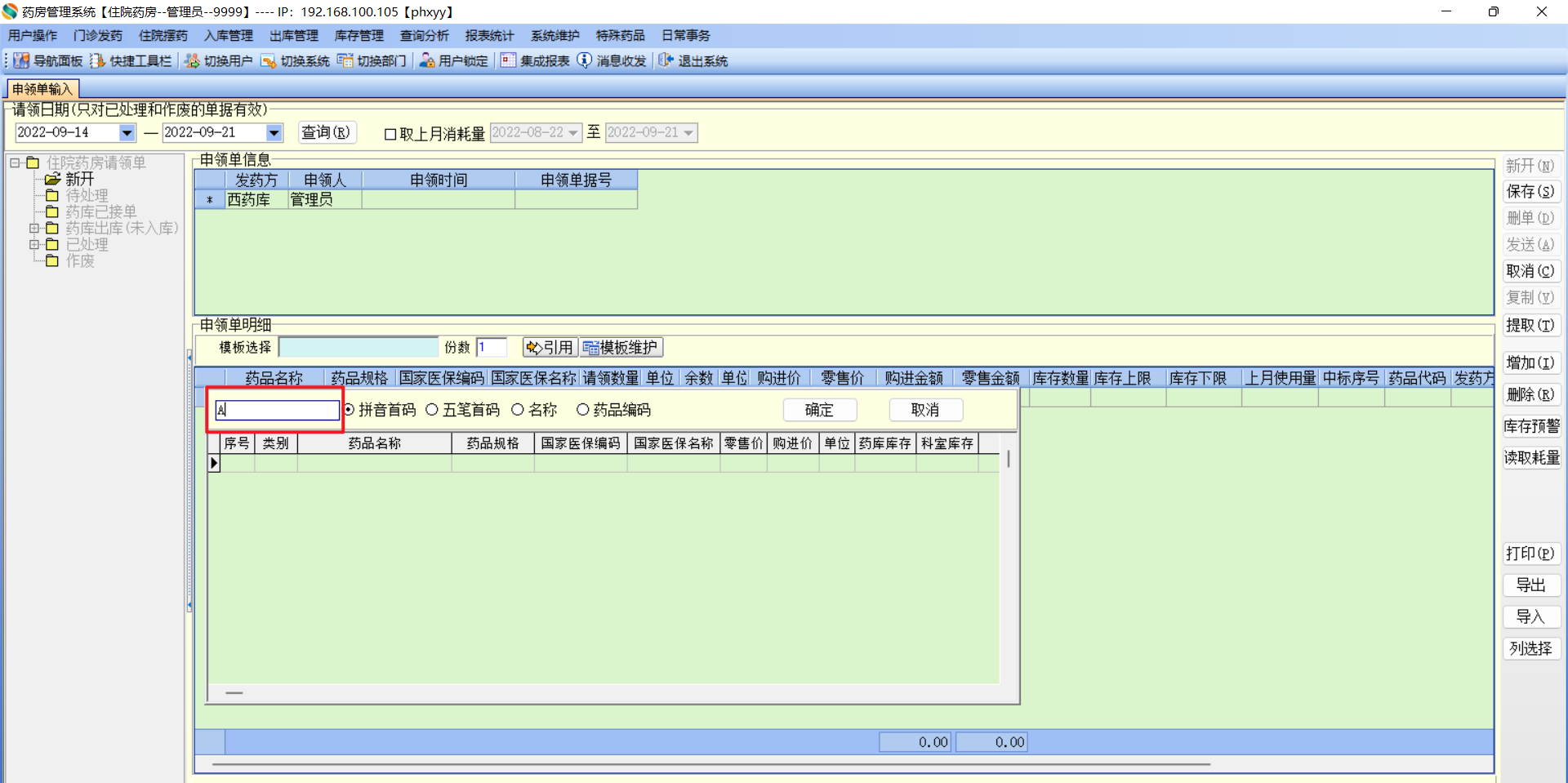Open the 日常事务 menu
Viewport: 1568px width, 783px height.
(686, 35)
